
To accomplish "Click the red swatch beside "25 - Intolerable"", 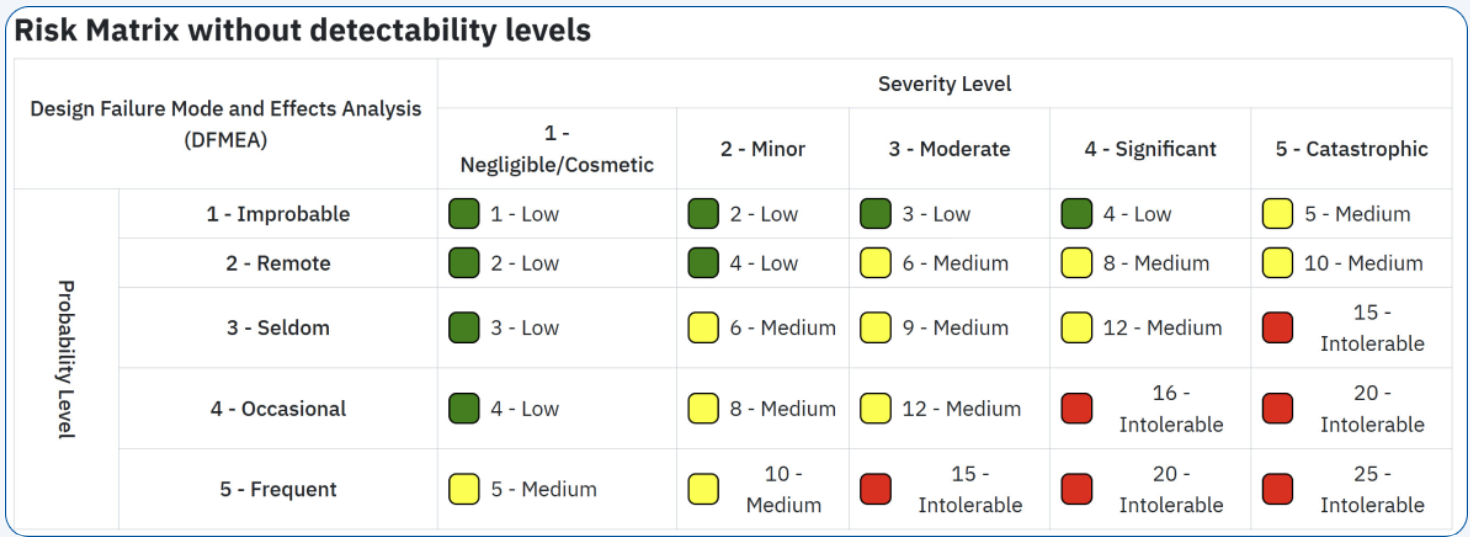I will [x=1277, y=489].
